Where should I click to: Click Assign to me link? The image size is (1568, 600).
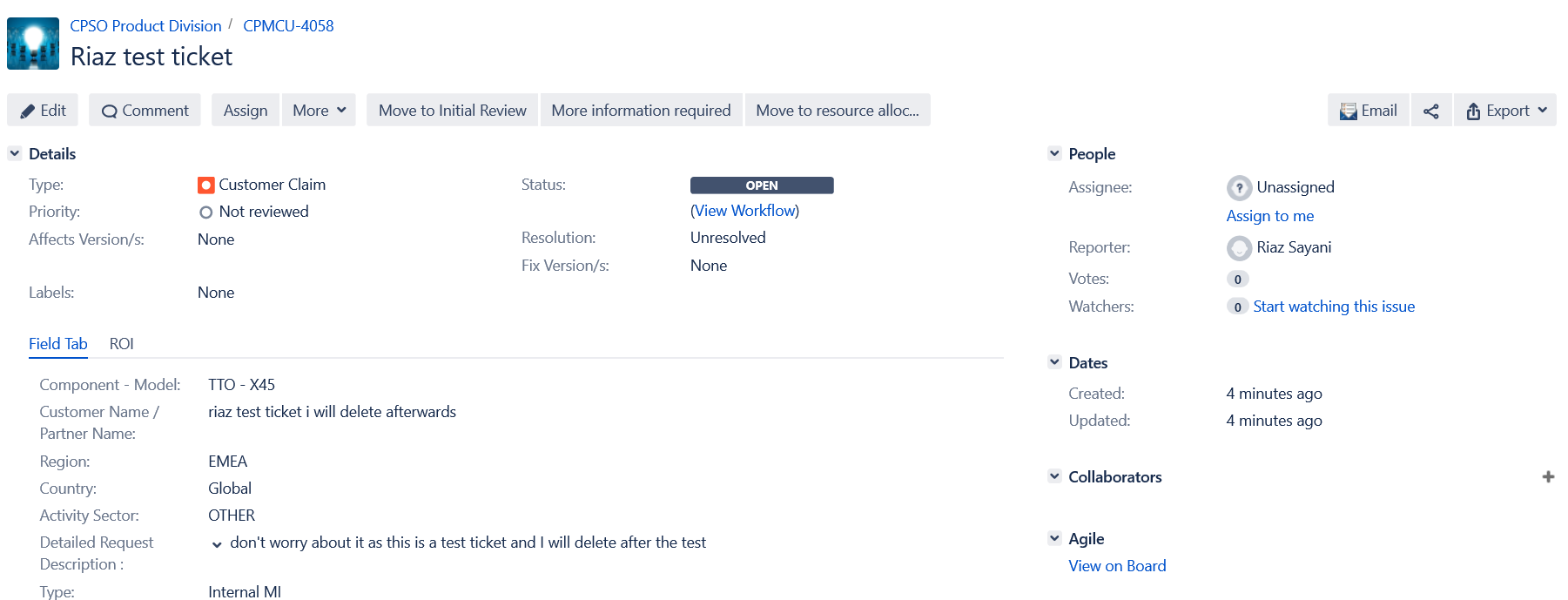[x=1270, y=216]
